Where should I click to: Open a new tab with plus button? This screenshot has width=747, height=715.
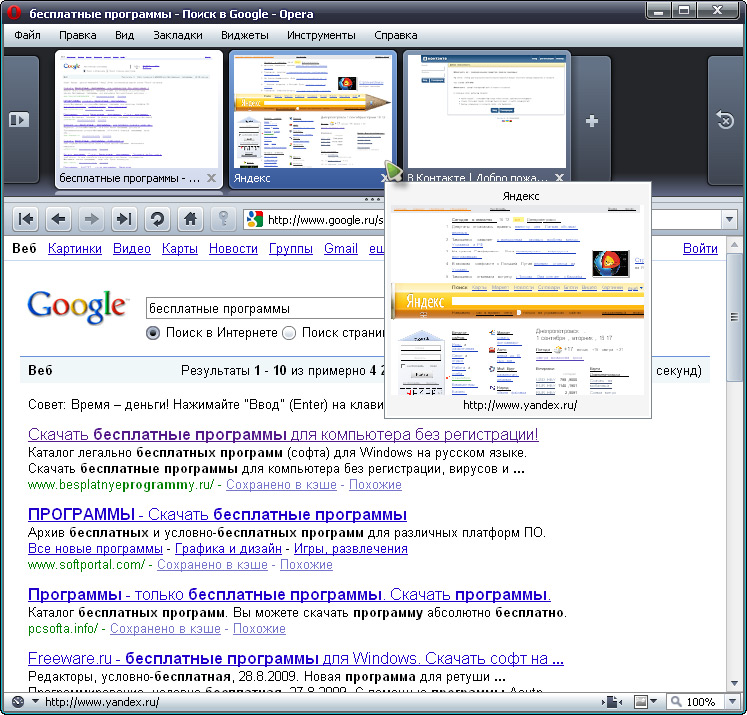[592, 121]
